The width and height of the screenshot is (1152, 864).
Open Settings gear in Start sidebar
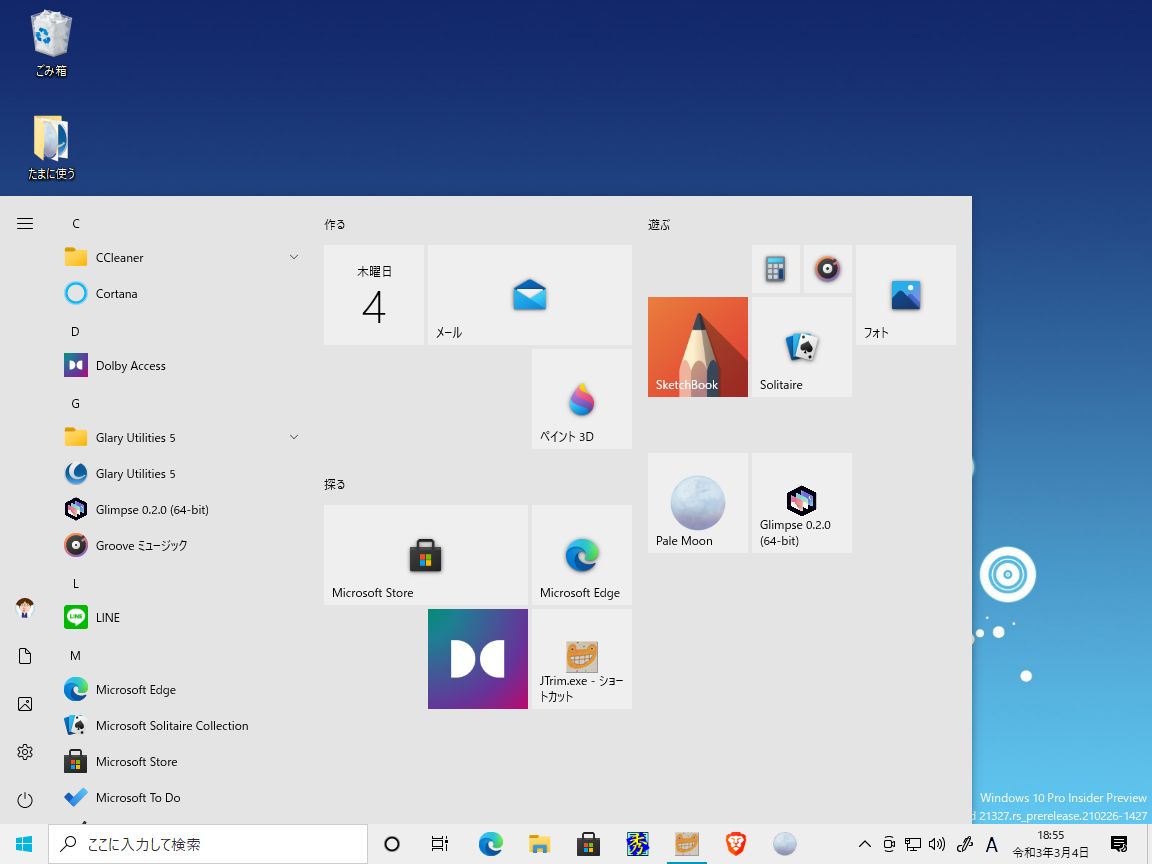click(25, 752)
